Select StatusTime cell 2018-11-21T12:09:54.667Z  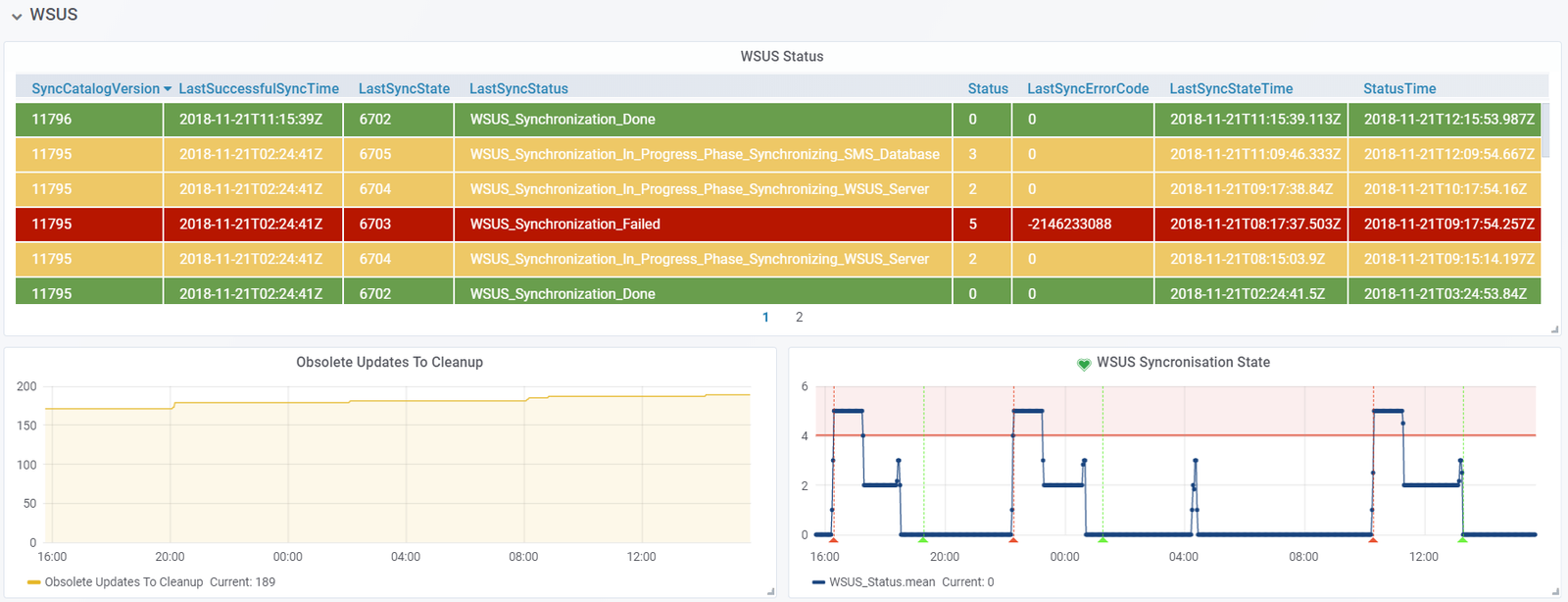pyautogui.click(x=1445, y=155)
